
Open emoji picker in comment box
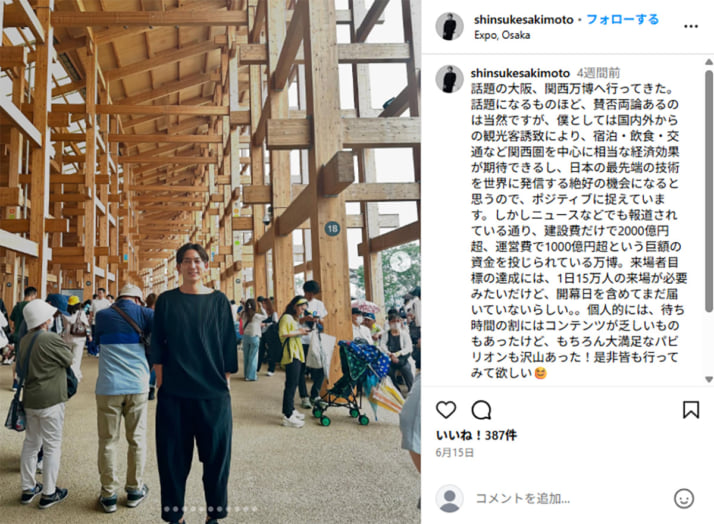(x=683, y=499)
